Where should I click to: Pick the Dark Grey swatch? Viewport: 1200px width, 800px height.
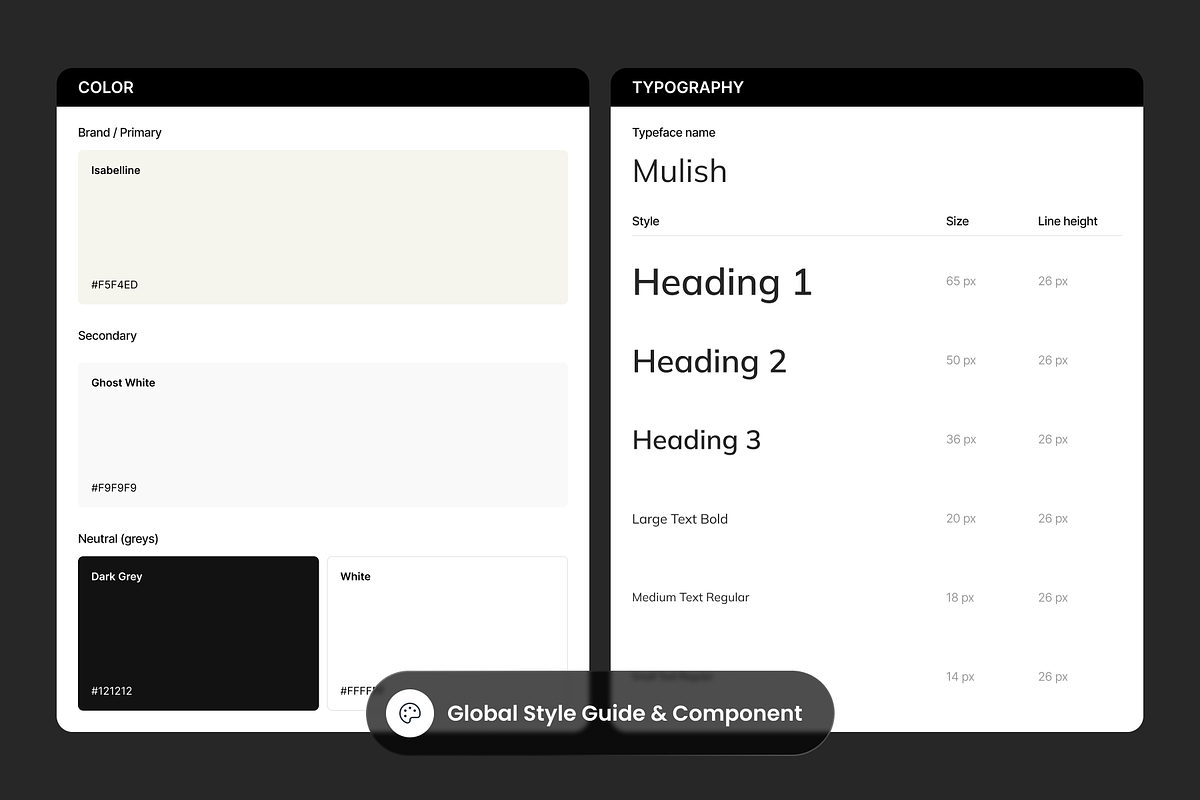pos(198,633)
